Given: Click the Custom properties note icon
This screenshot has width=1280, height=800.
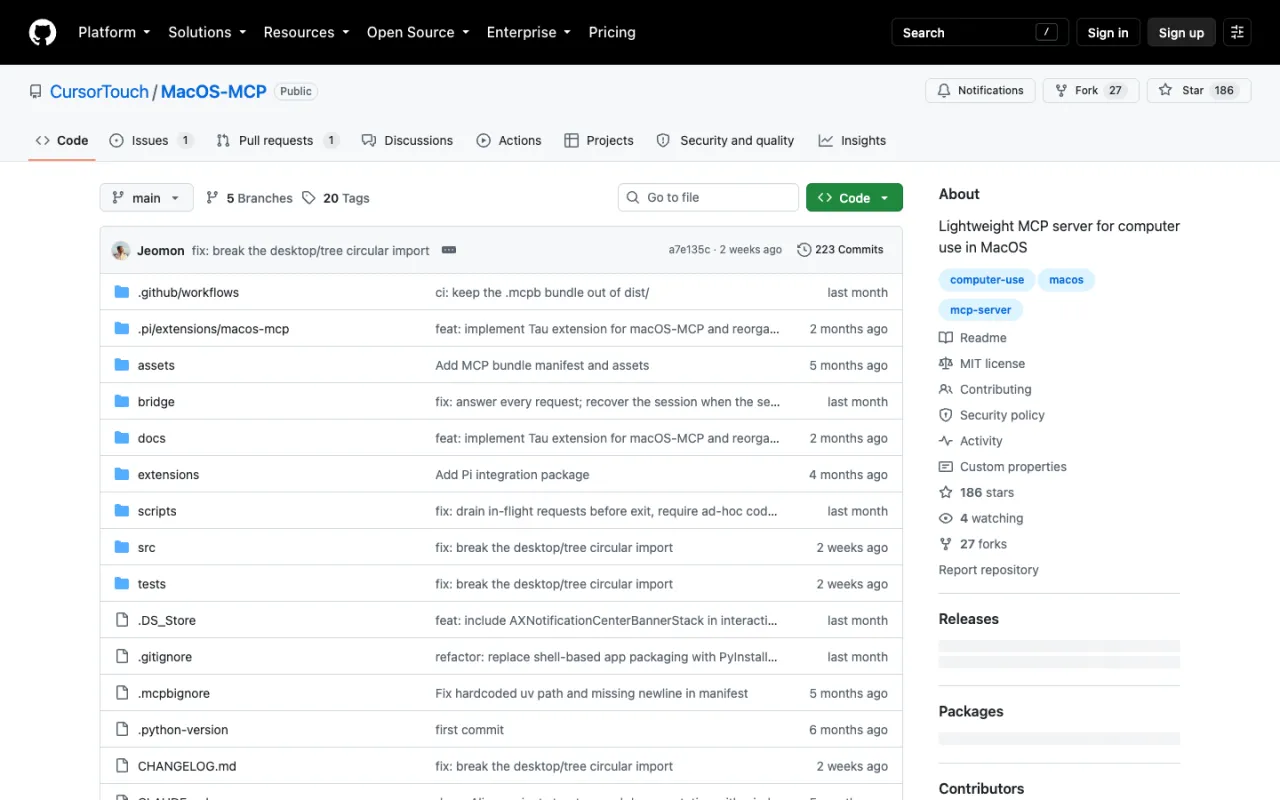Looking at the screenshot, I should [x=946, y=467].
